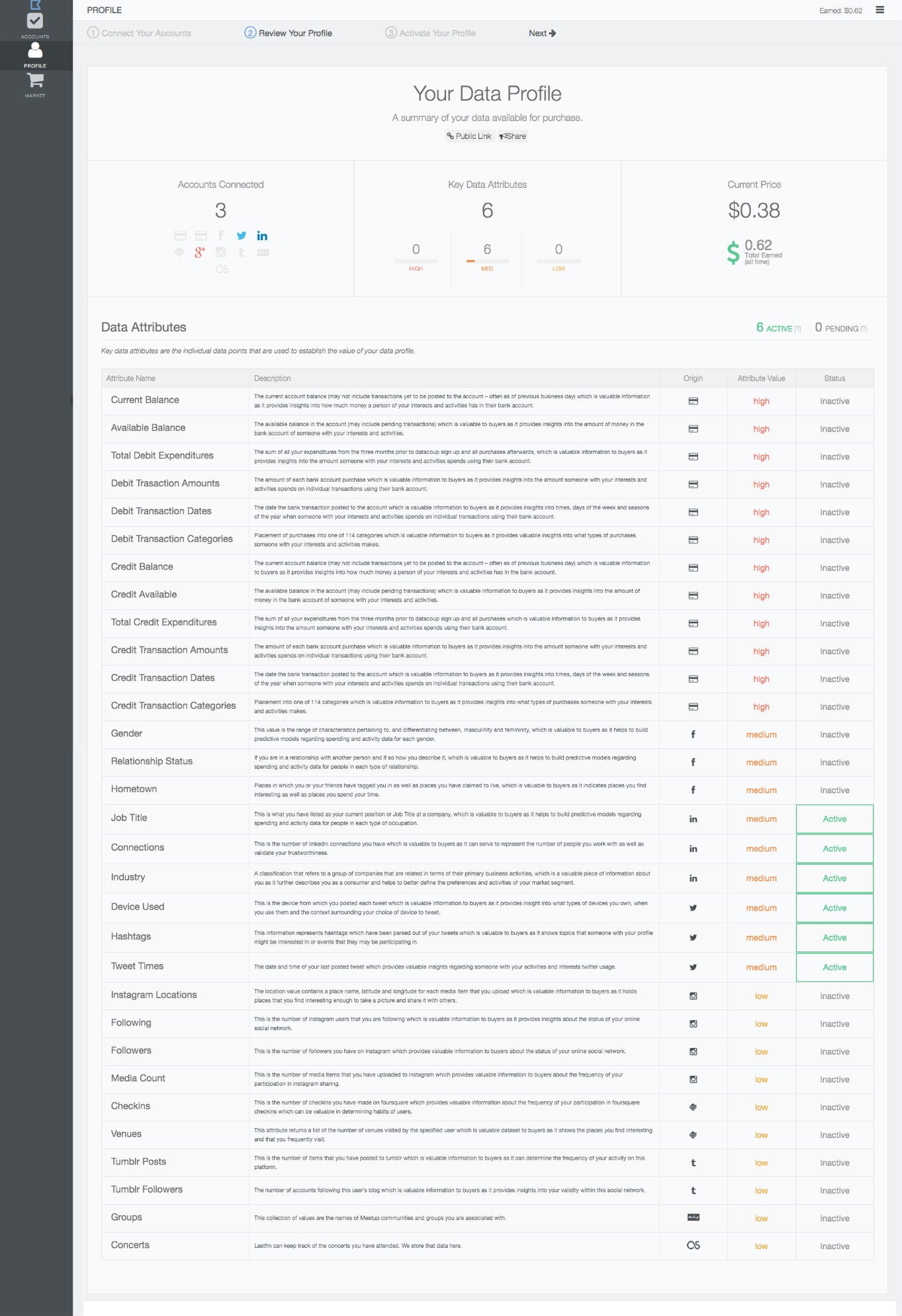Click the Twitter icon under Accounts Connected
The image size is (902, 1316).
click(242, 236)
